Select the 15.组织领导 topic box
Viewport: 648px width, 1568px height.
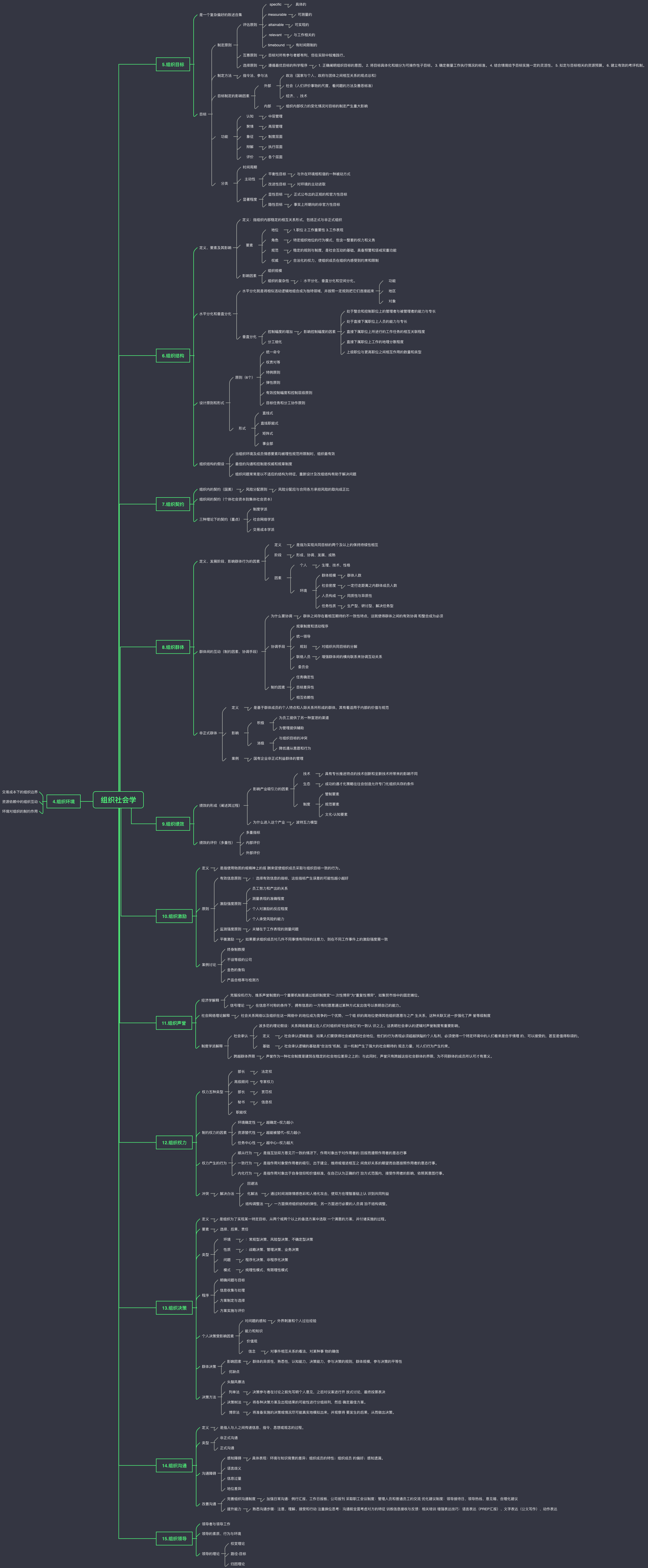click(174, 1539)
